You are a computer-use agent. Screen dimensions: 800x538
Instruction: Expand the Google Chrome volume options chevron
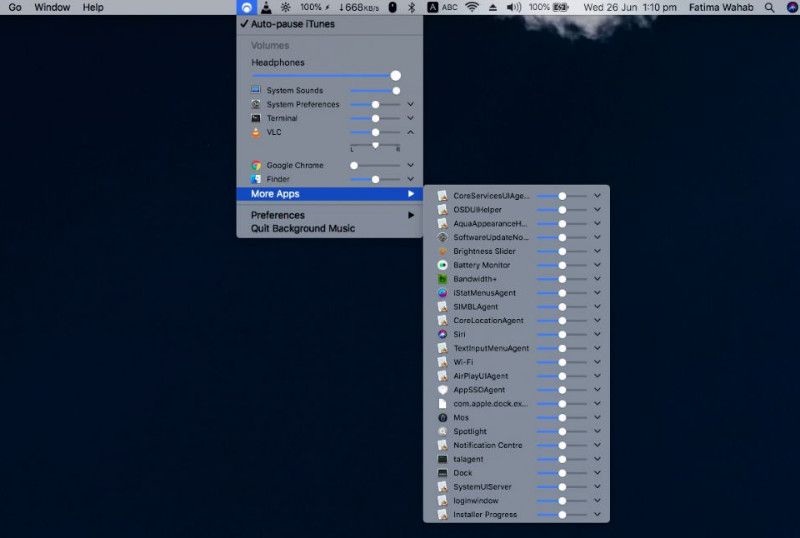(x=410, y=165)
